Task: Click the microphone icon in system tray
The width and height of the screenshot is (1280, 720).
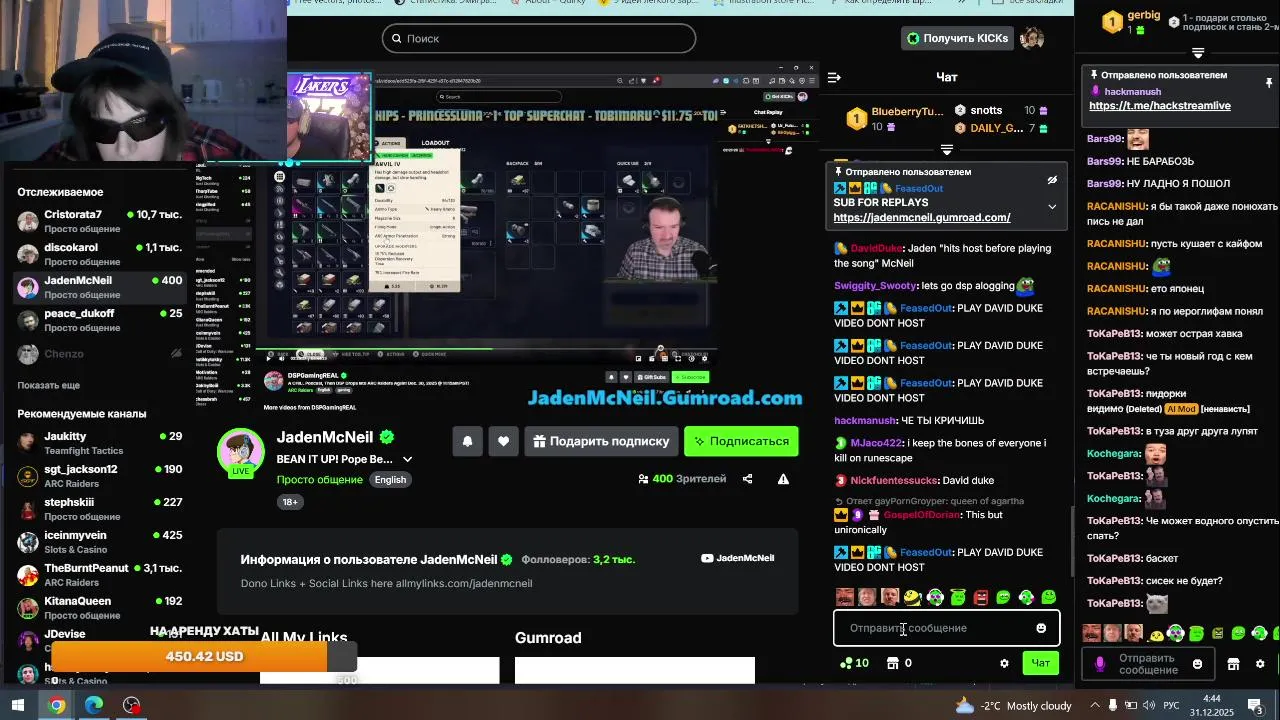Action: (x=1111, y=706)
